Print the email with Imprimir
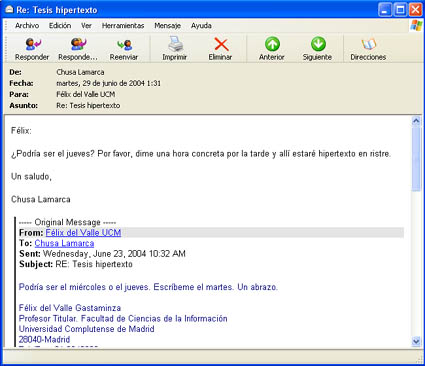 [175, 49]
